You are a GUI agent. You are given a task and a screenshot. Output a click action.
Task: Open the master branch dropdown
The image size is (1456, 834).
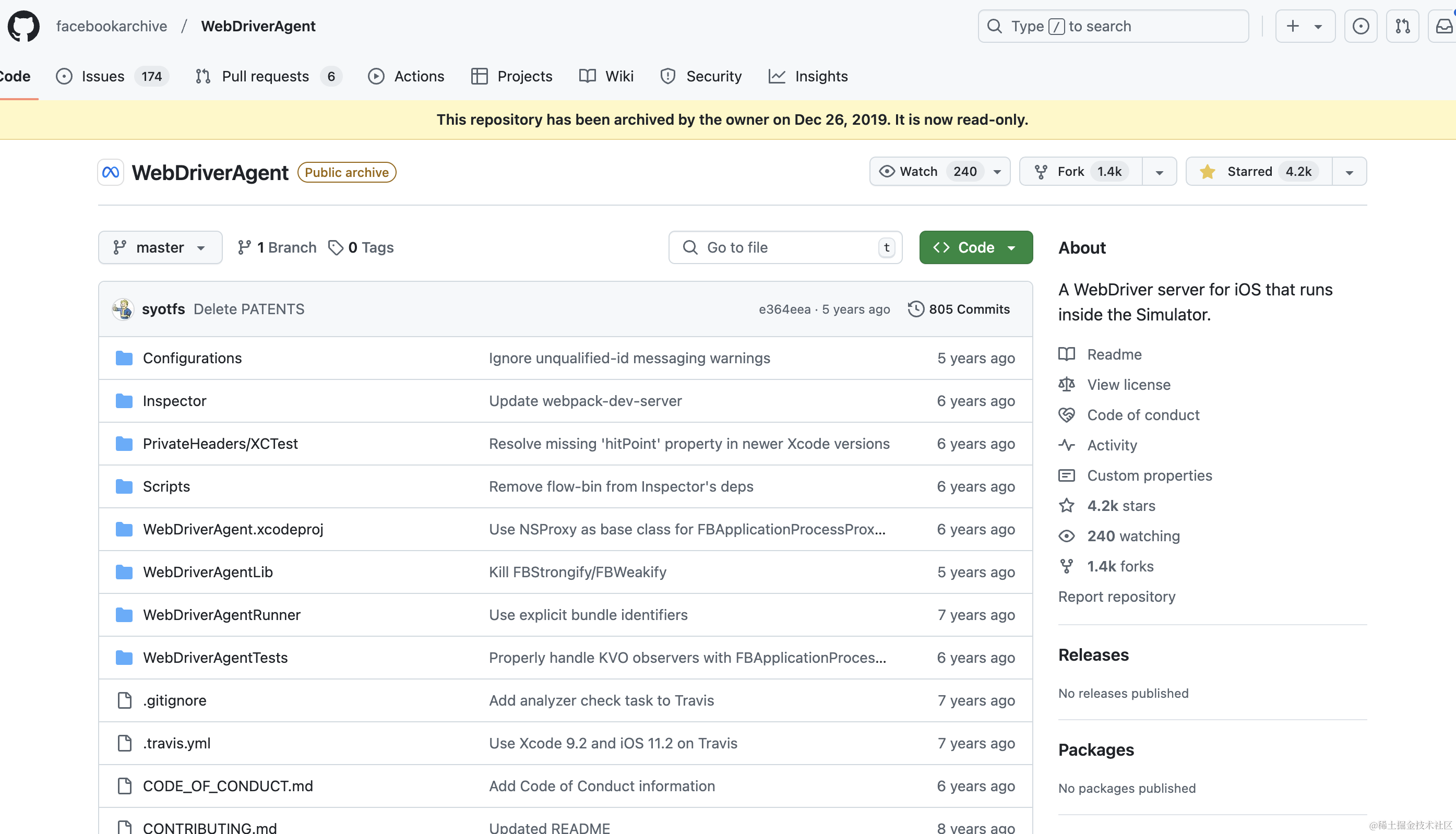[160, 247]
